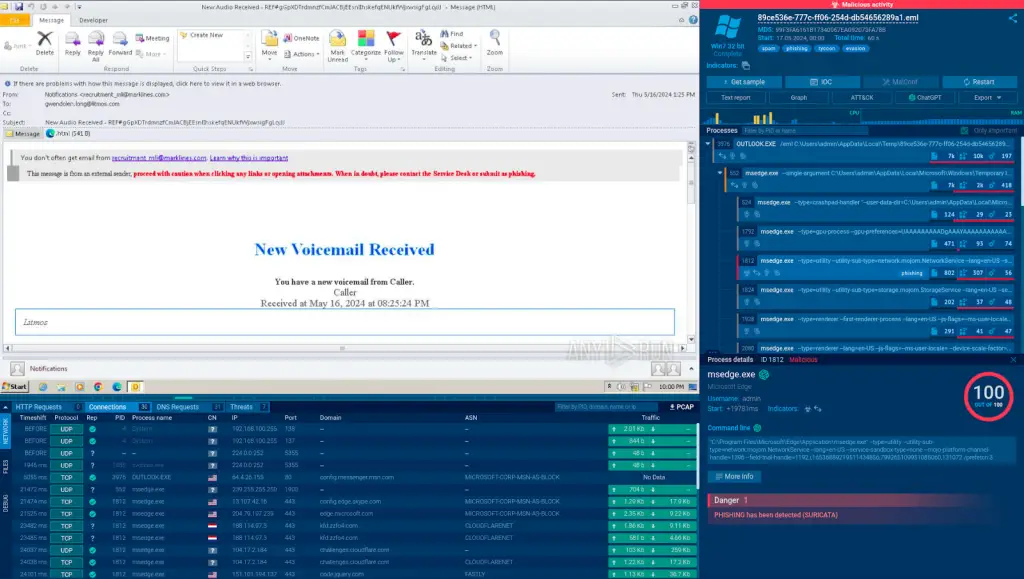This screenshot has height=579, width=1024.
Task: Switch to the Developer ribbon tab
Action: 93,20
